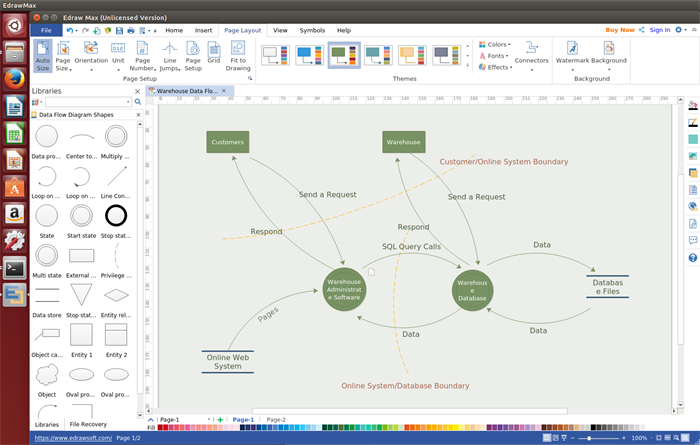Viewport: 700px width, 445px height.
Task: Click the Buy Now link
Action: (x=620, y=30)
